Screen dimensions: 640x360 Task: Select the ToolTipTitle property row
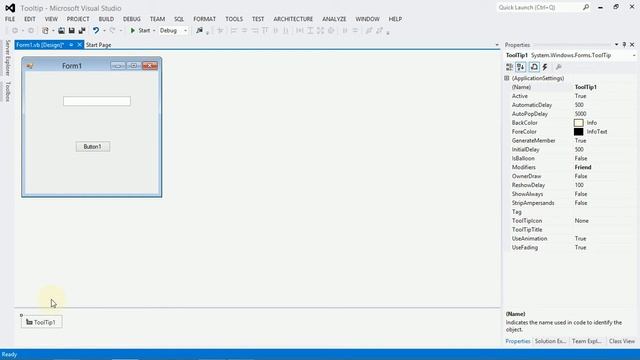click(570, 230)
